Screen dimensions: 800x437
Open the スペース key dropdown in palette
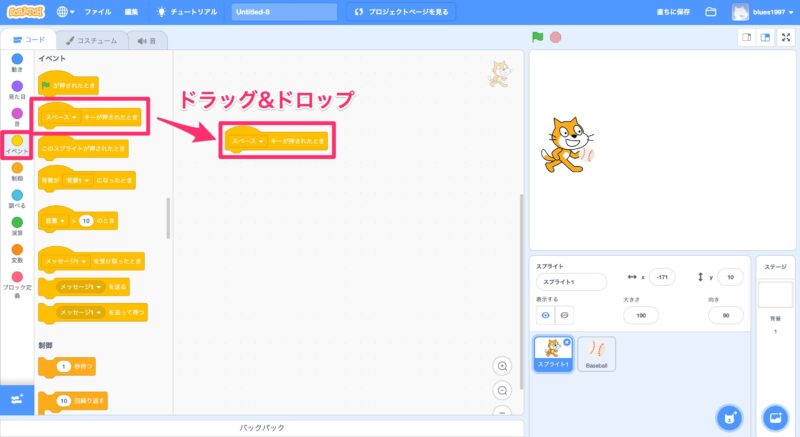tap(74, 117)
